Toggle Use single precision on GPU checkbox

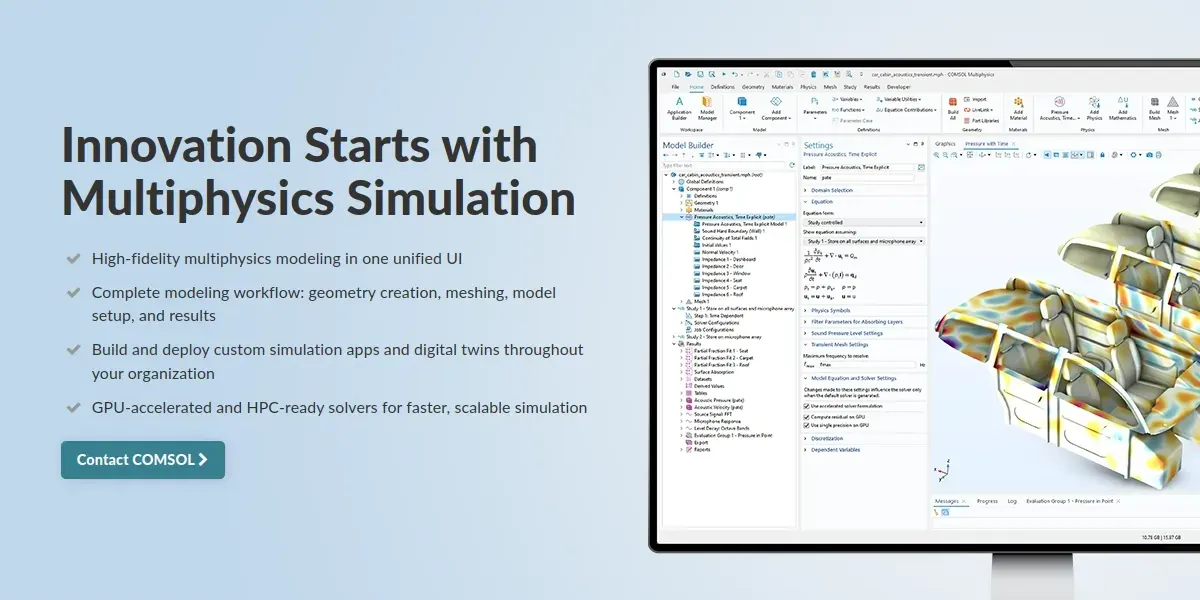point(806,425)
